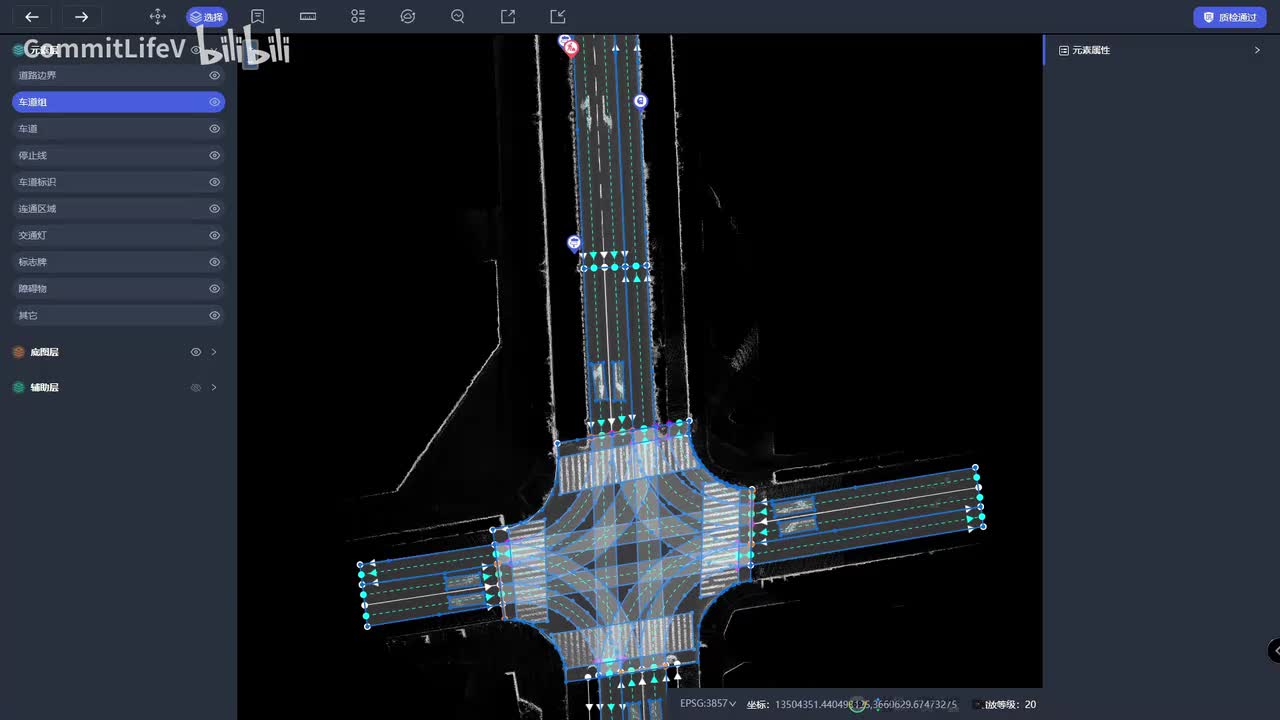
Task: Select the ruler measurement tool
Action: point(308,17)
